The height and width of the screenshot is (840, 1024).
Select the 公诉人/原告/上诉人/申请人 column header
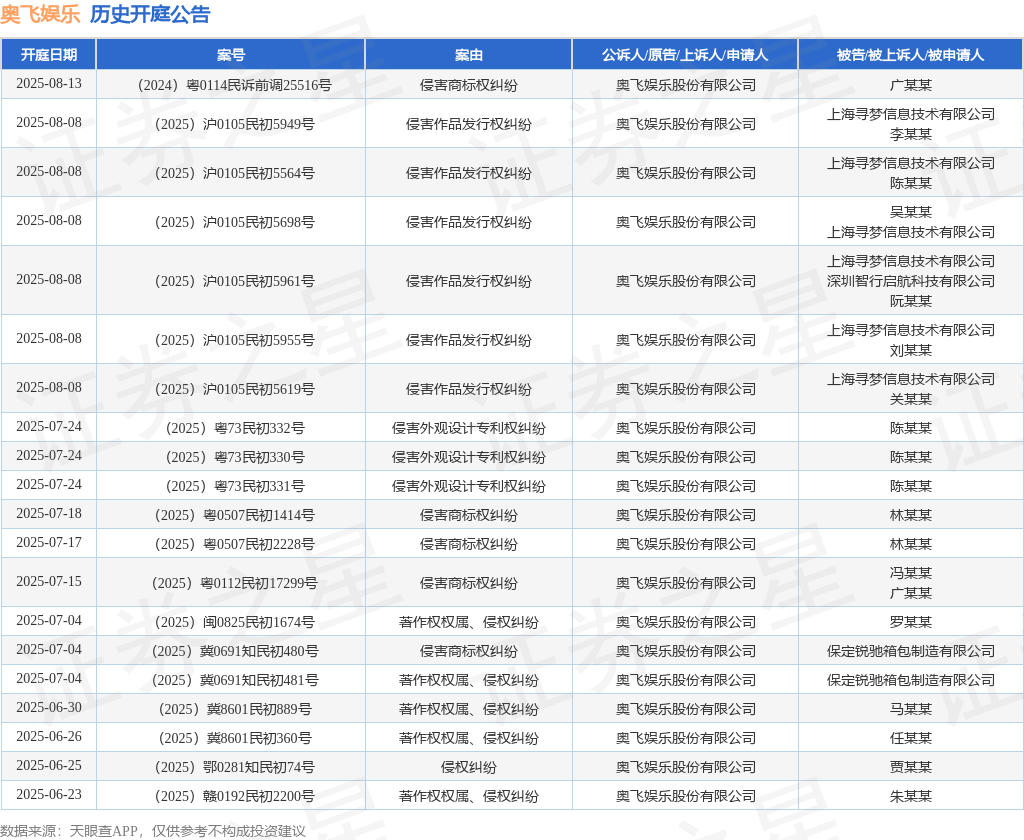tap(685, 55)
